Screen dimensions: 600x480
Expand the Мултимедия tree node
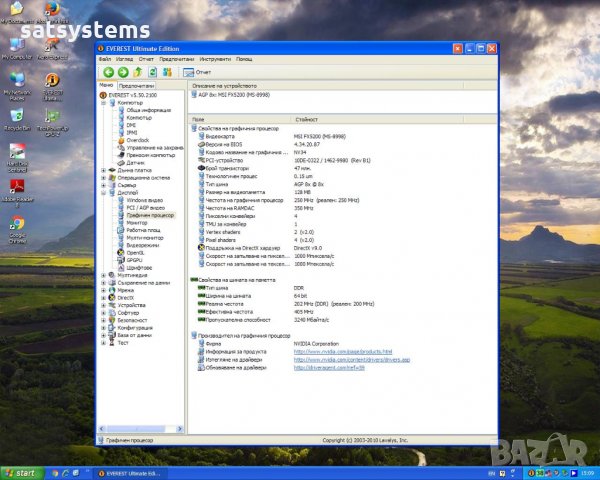point(105,275)
